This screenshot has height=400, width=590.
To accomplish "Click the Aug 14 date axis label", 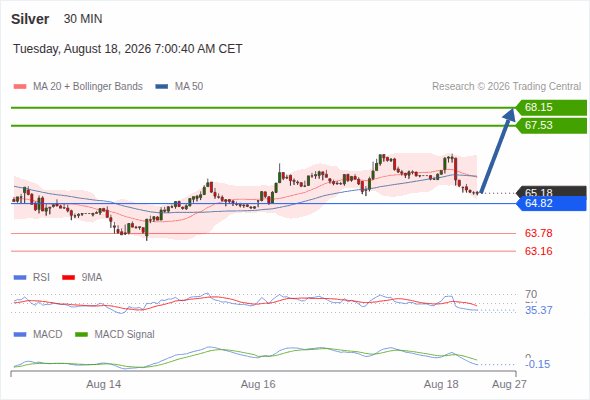I will [104, 384].
